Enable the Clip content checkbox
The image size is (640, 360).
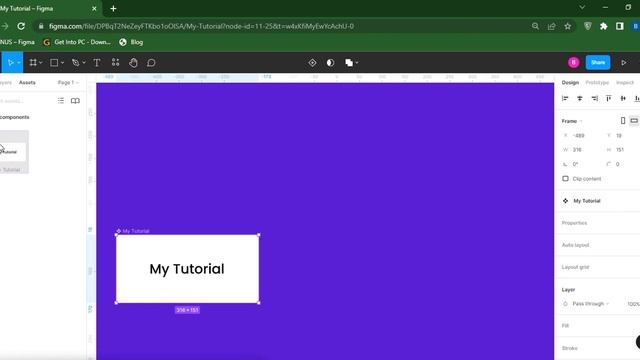pyautogui.click(x=565, y=178)
